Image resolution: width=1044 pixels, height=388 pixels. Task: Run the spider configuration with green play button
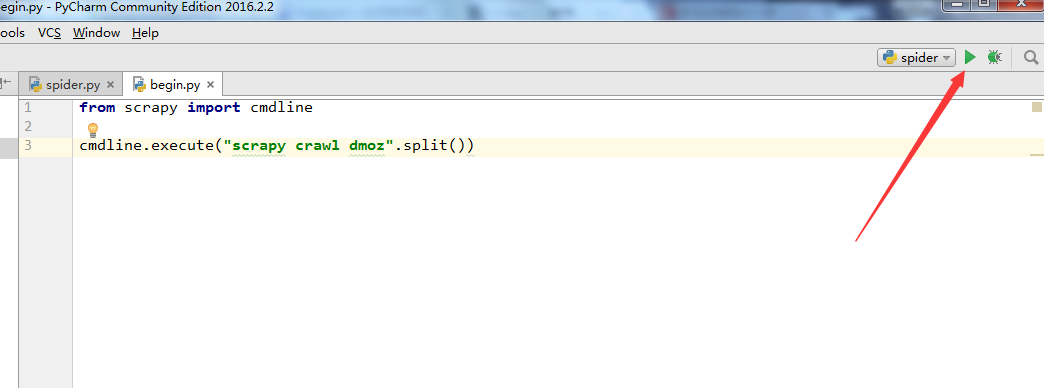point(970,58)
